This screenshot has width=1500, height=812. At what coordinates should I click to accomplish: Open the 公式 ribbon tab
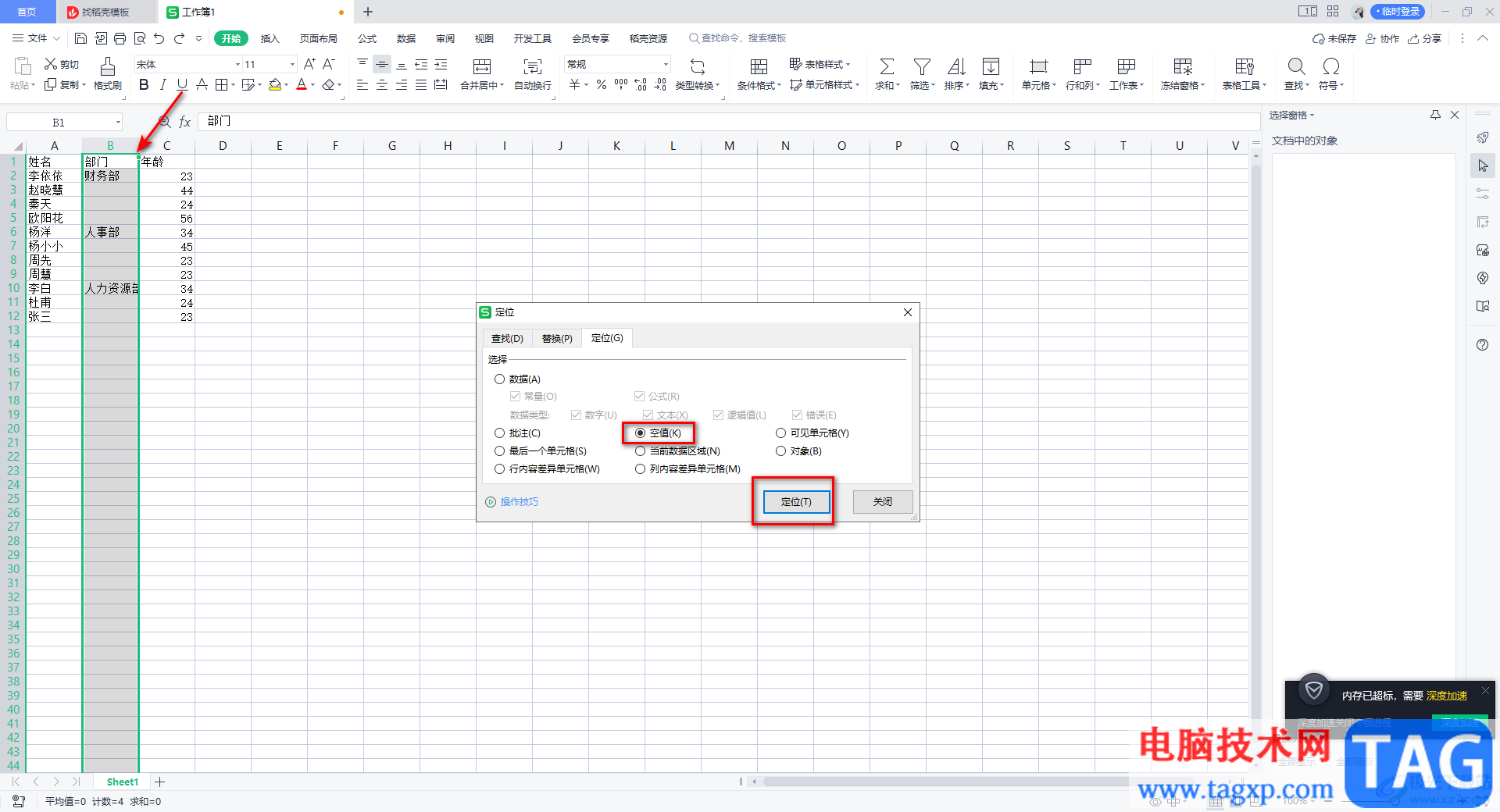tap(367, 38)
